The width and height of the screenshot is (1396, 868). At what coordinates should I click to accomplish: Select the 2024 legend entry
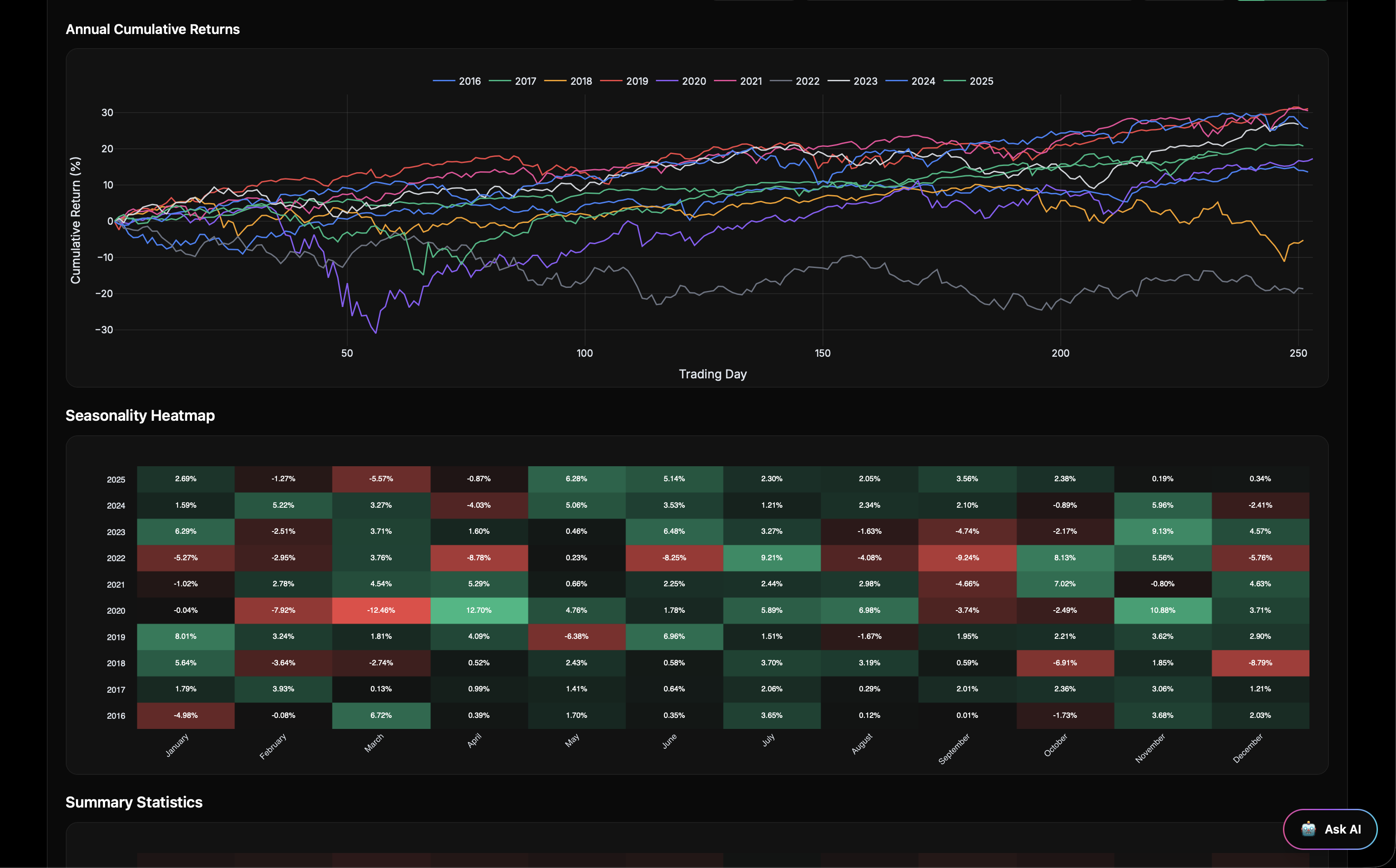921,81
